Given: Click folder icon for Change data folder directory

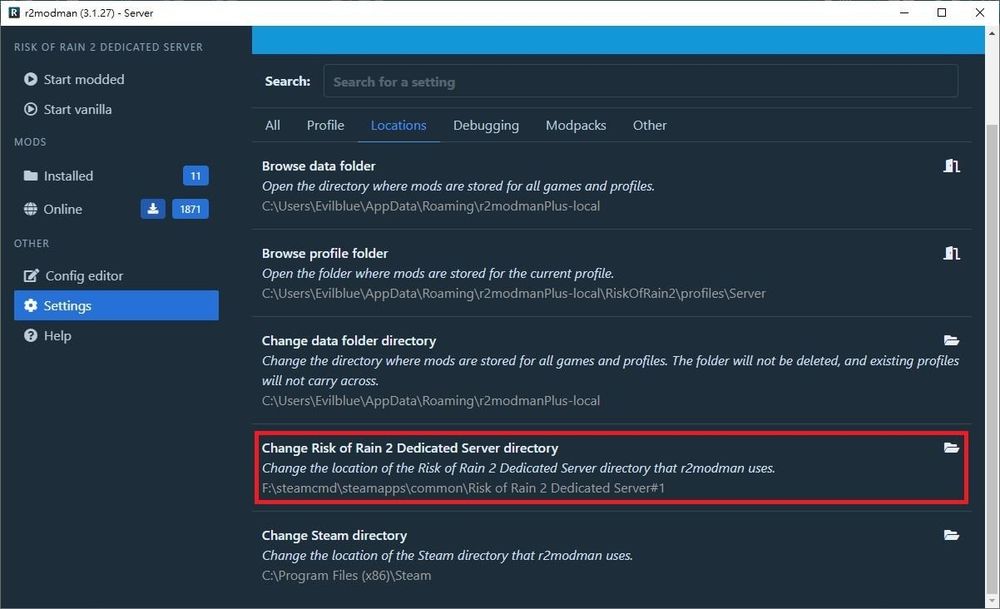Looking at the screenshot, I should coord(951,341).
